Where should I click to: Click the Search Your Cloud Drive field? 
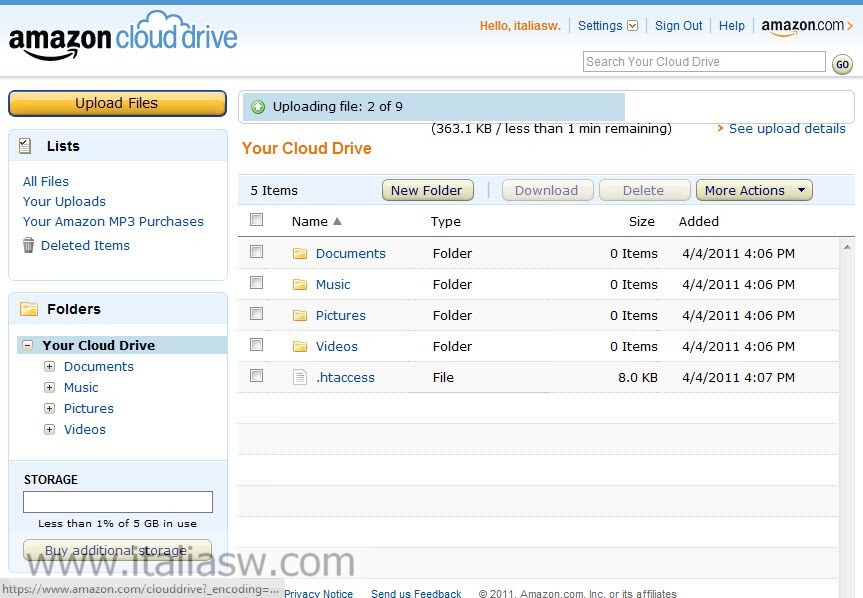(704, 62)
